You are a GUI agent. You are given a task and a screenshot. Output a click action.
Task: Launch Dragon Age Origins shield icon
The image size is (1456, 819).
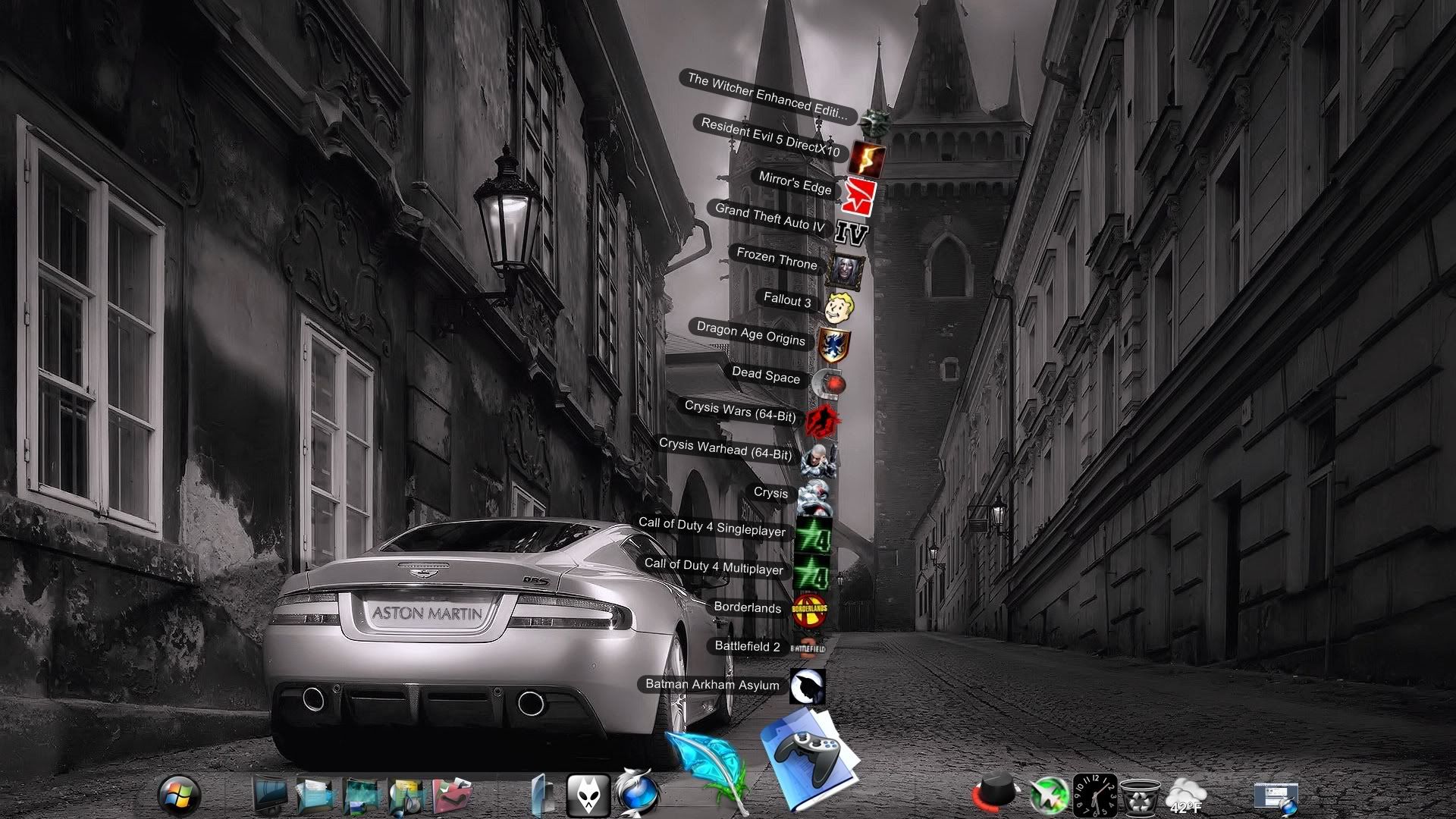tap(833, 346)
